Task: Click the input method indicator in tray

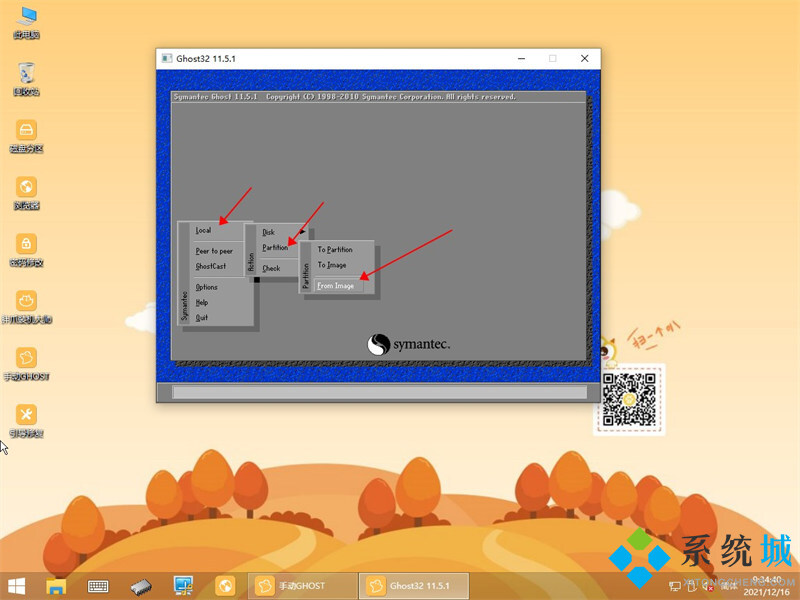Action: coord(728,586)
